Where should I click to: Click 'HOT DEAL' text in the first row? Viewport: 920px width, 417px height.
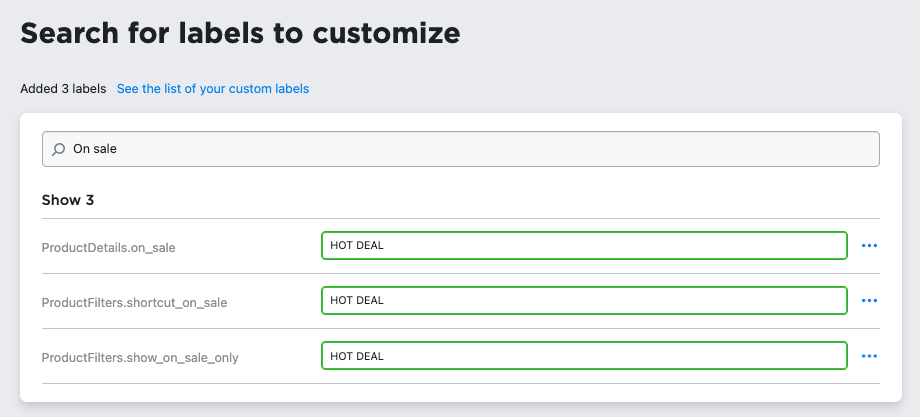(357, 246)
